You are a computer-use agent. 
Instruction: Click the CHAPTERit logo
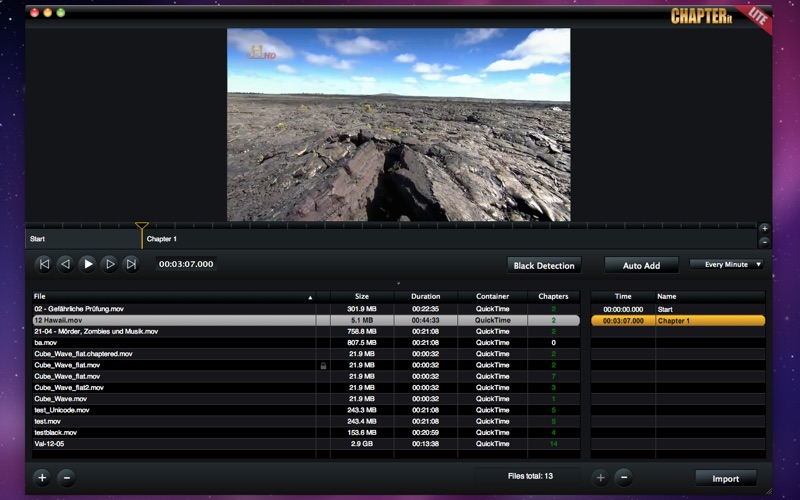[702, 16]
